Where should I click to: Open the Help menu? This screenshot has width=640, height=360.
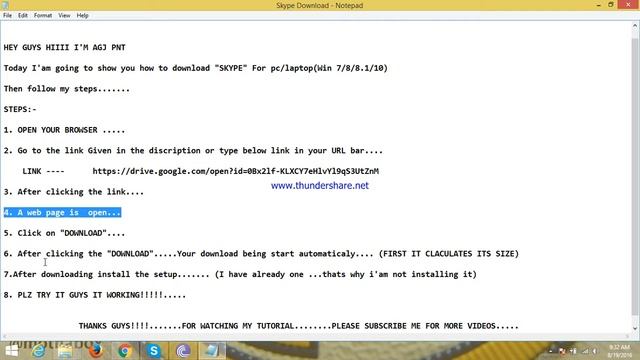(x=82, y=16)
